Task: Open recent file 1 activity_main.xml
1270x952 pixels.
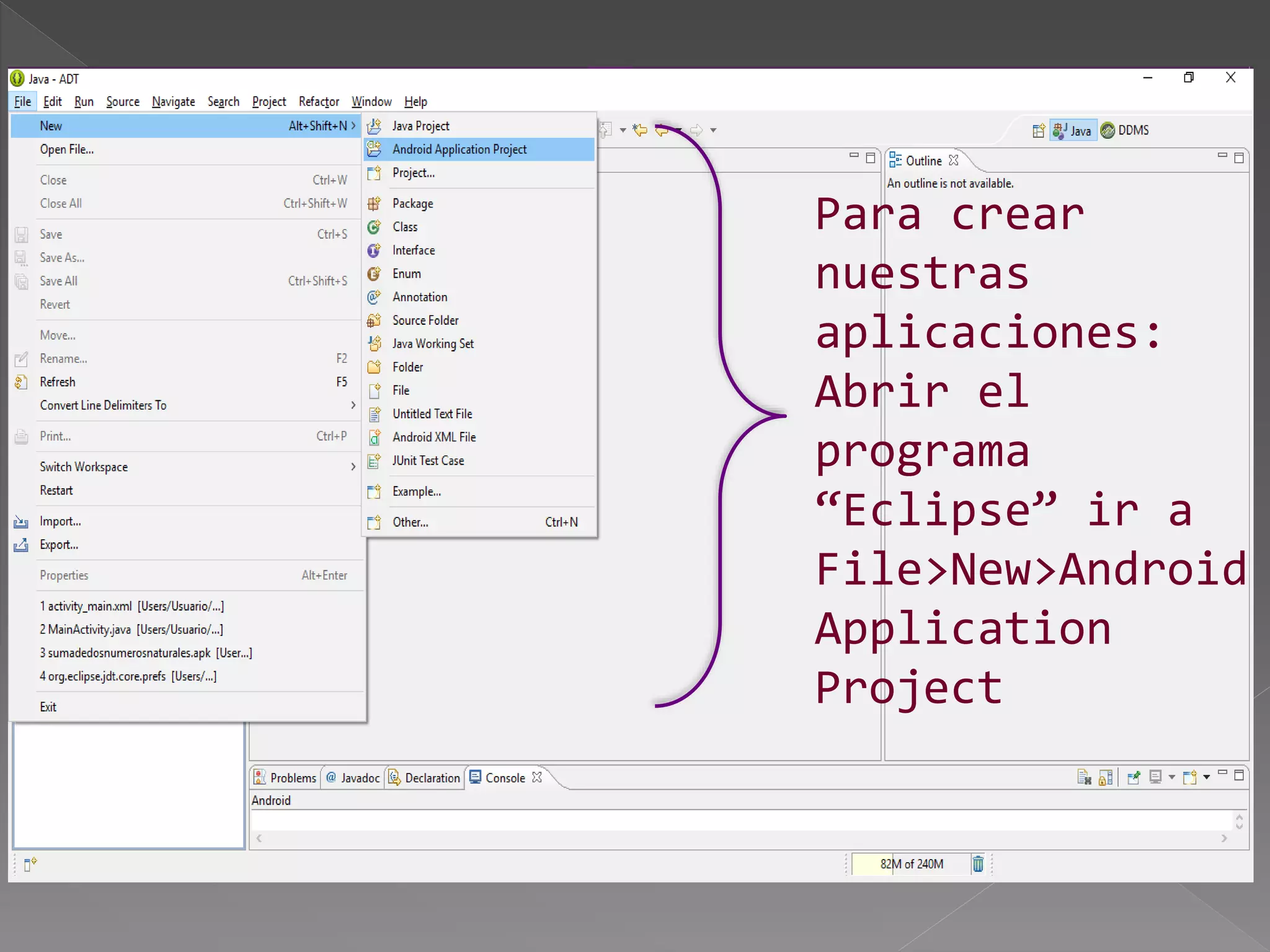Action: (x=189, y=606)
